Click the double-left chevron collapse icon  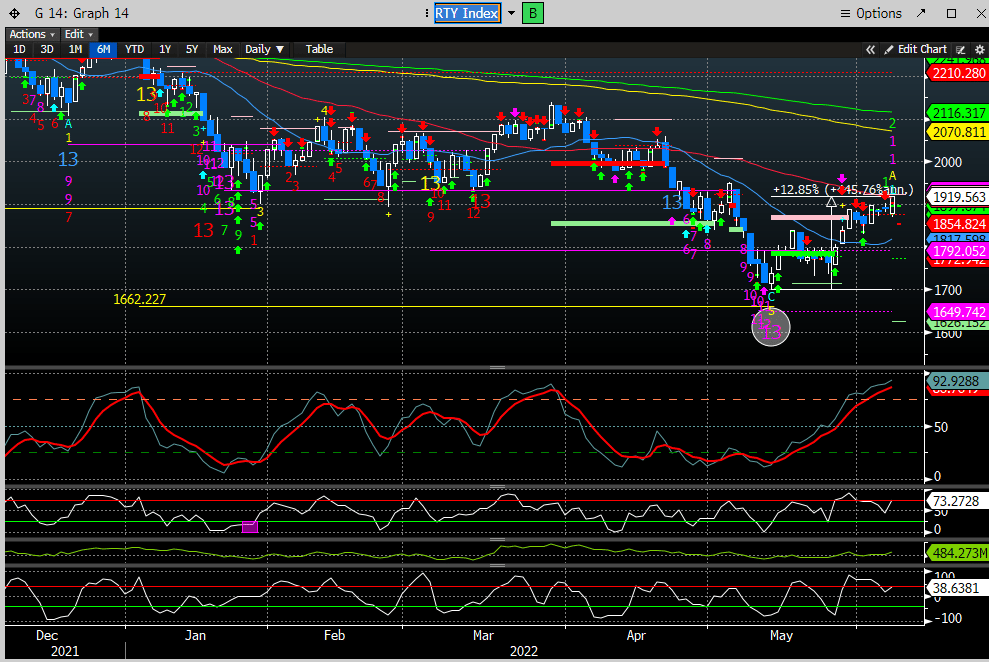point(870,49)
